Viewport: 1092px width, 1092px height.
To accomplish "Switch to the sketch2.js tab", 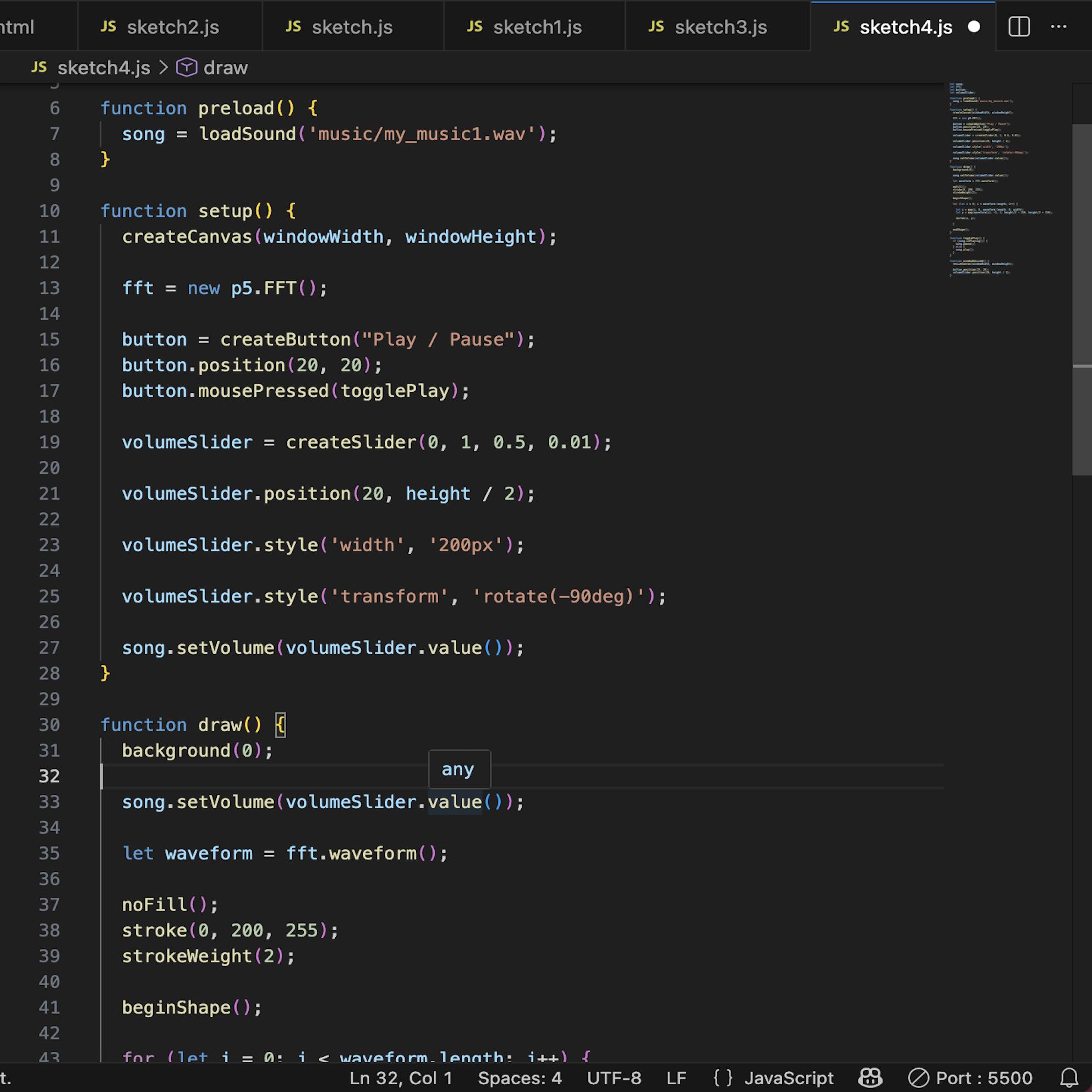I will coord(170,26).
